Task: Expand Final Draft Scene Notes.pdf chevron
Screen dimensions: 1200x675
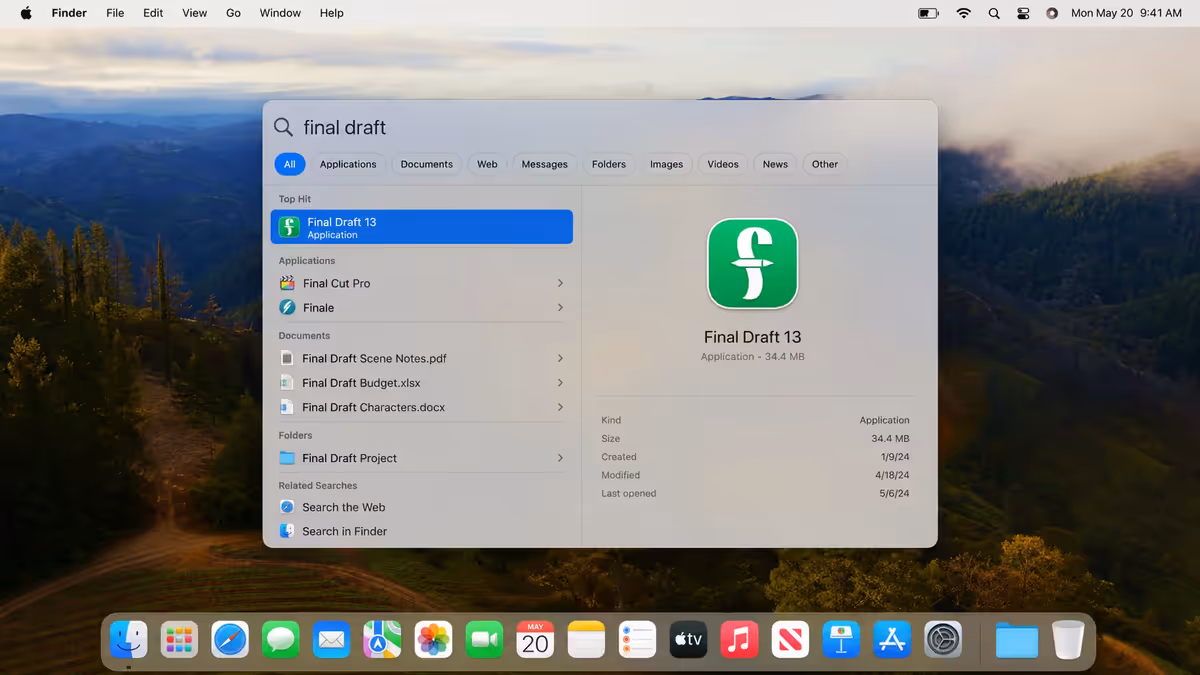Action: pos(560,358)
